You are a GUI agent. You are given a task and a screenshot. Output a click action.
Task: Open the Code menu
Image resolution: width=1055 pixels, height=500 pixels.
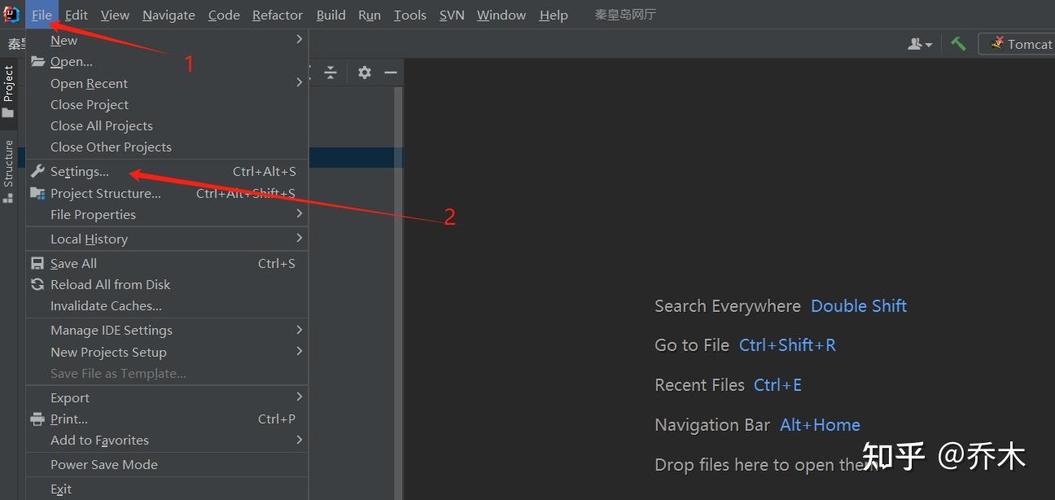(x=224, y=15)
